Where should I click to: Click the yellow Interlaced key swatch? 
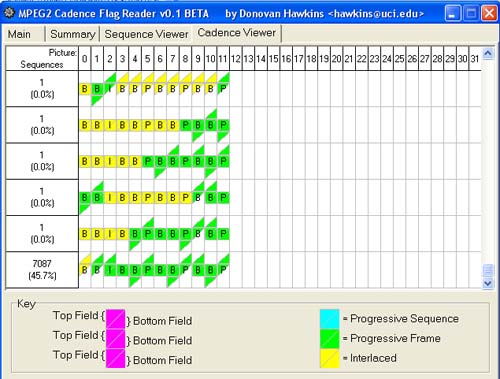(x=329, y=358)
